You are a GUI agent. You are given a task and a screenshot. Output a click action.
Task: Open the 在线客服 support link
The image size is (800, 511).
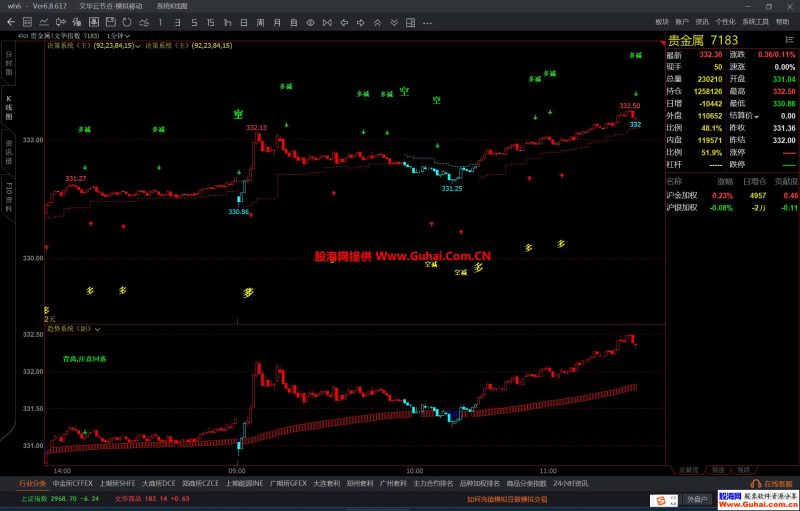(772, 483)
